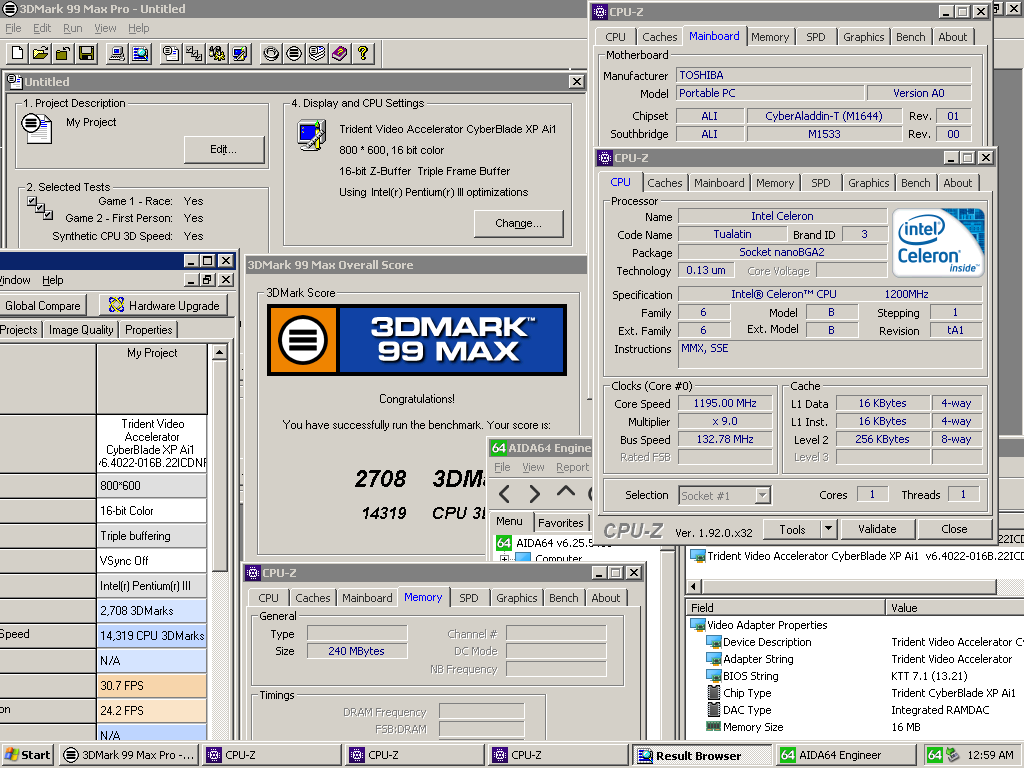Click the system info computer icon in toolbar

point(117,54)
